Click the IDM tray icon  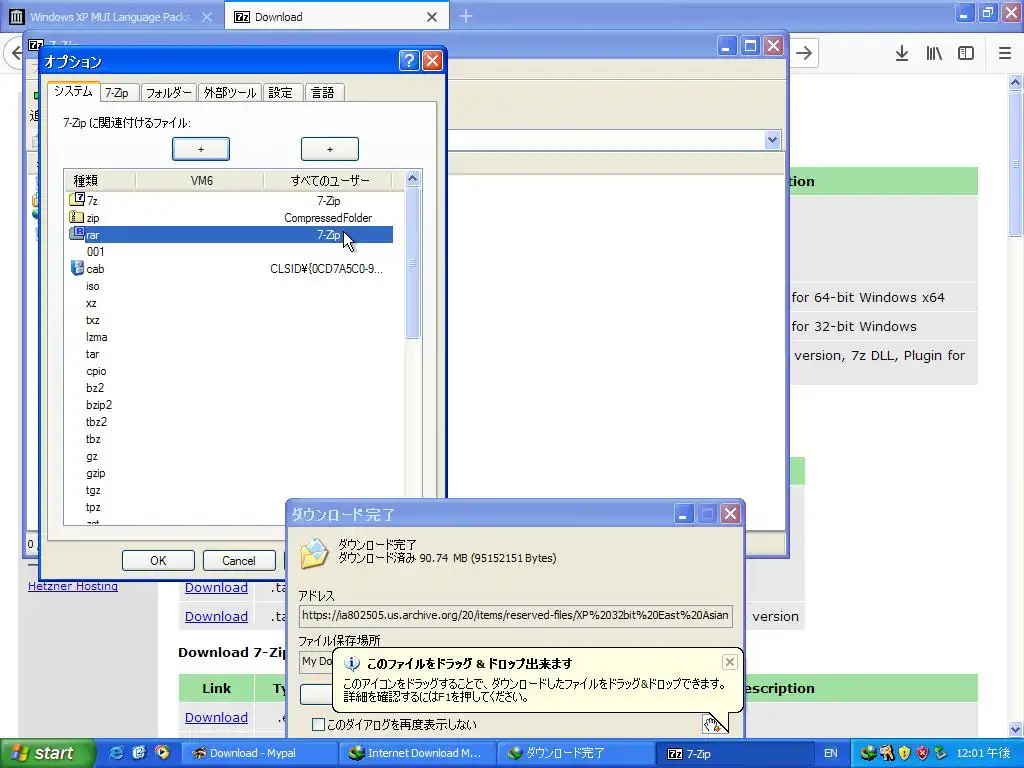pyautogui.click(x=868, y=753)
